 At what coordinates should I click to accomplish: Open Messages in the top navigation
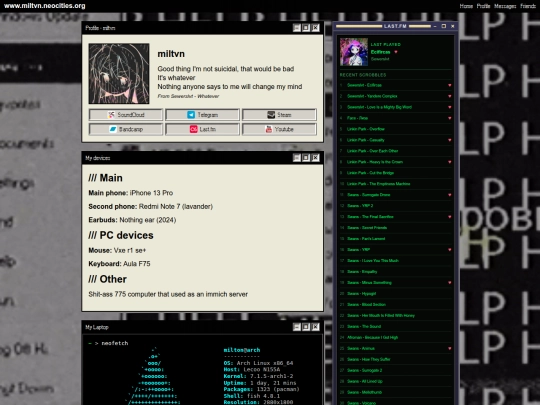505,6
